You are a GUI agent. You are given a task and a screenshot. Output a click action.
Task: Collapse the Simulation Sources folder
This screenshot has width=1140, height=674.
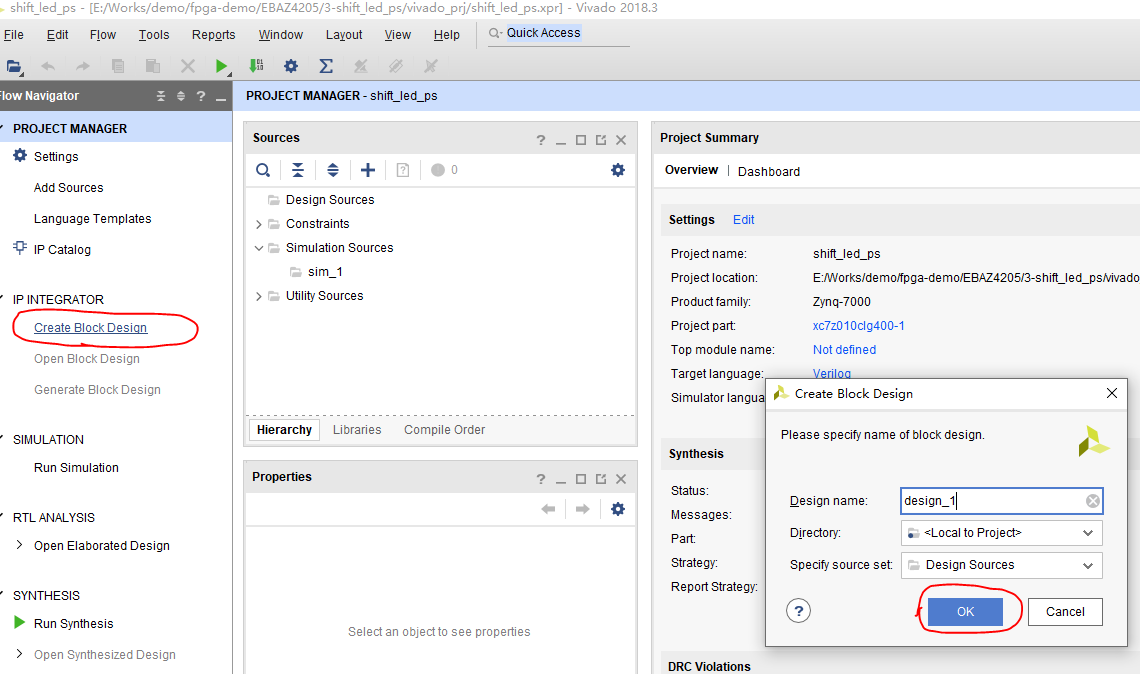point(259,248)
